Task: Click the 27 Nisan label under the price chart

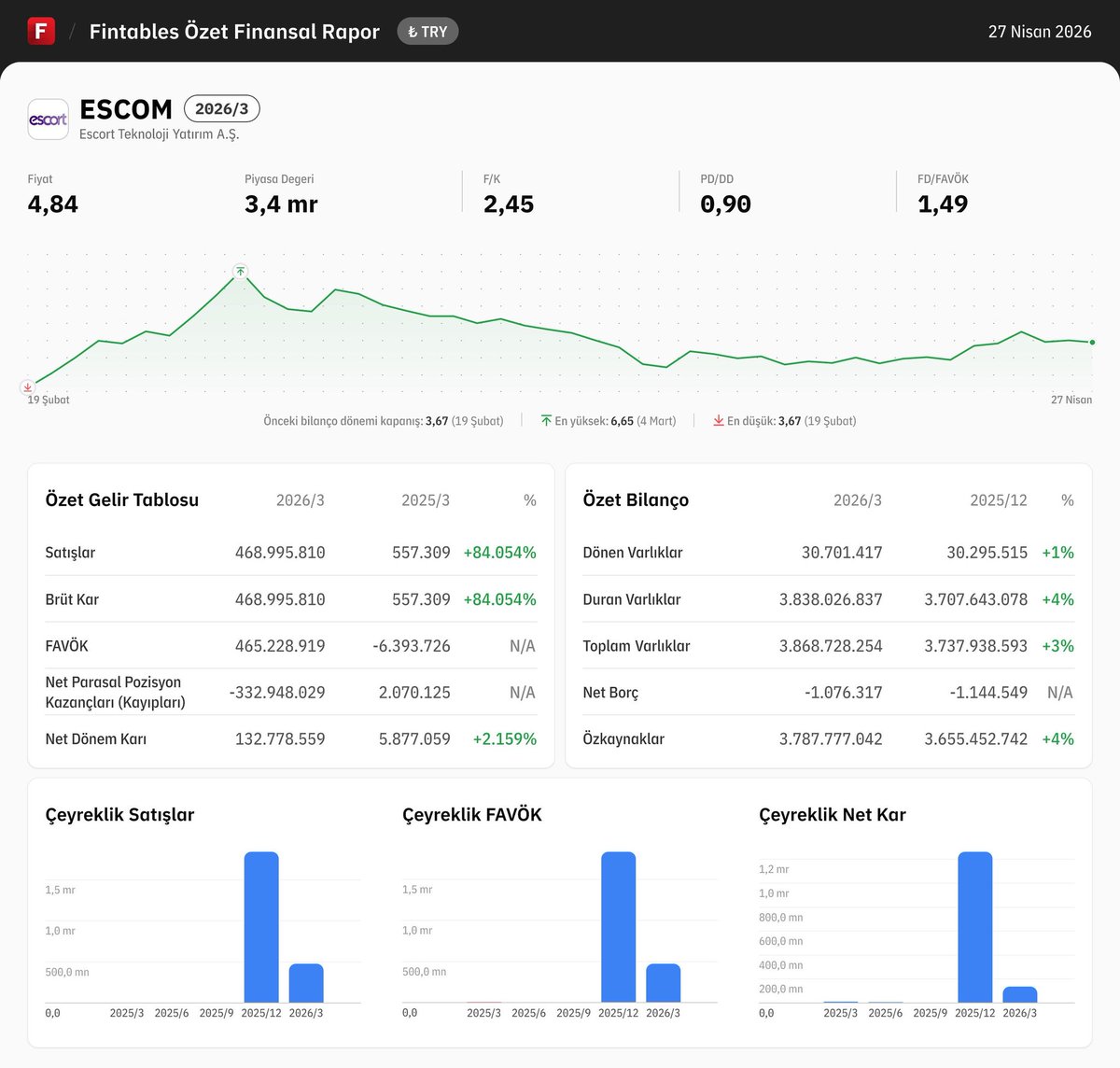Action: 1071,400
